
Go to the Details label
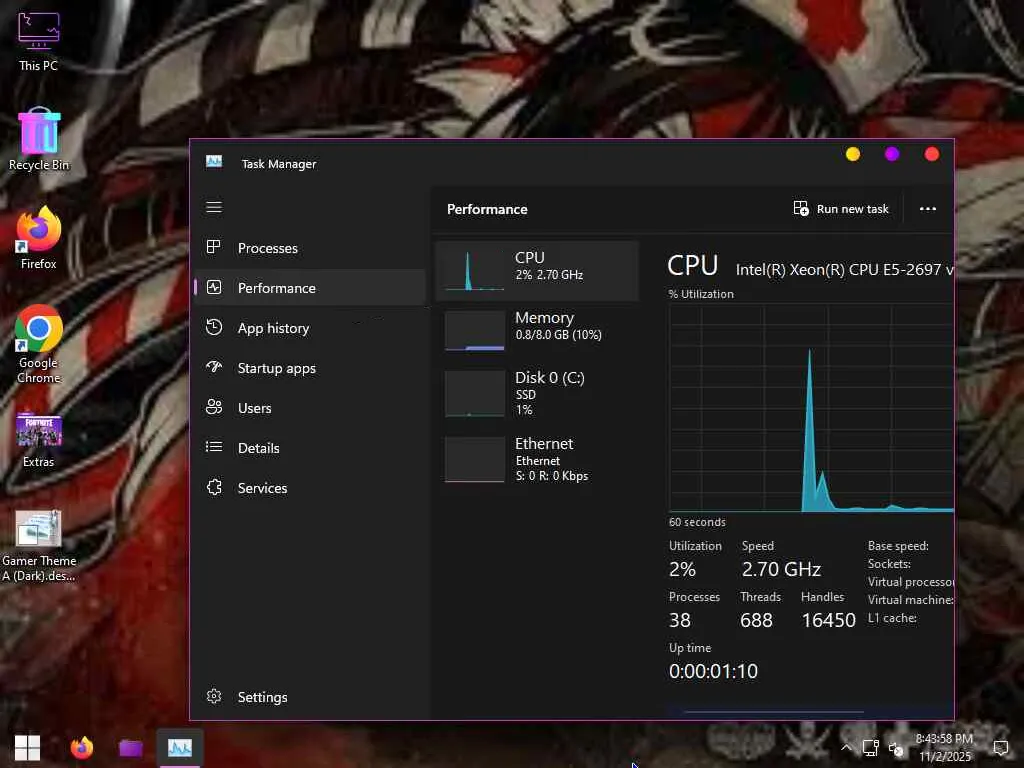click(x=259, y=448)
